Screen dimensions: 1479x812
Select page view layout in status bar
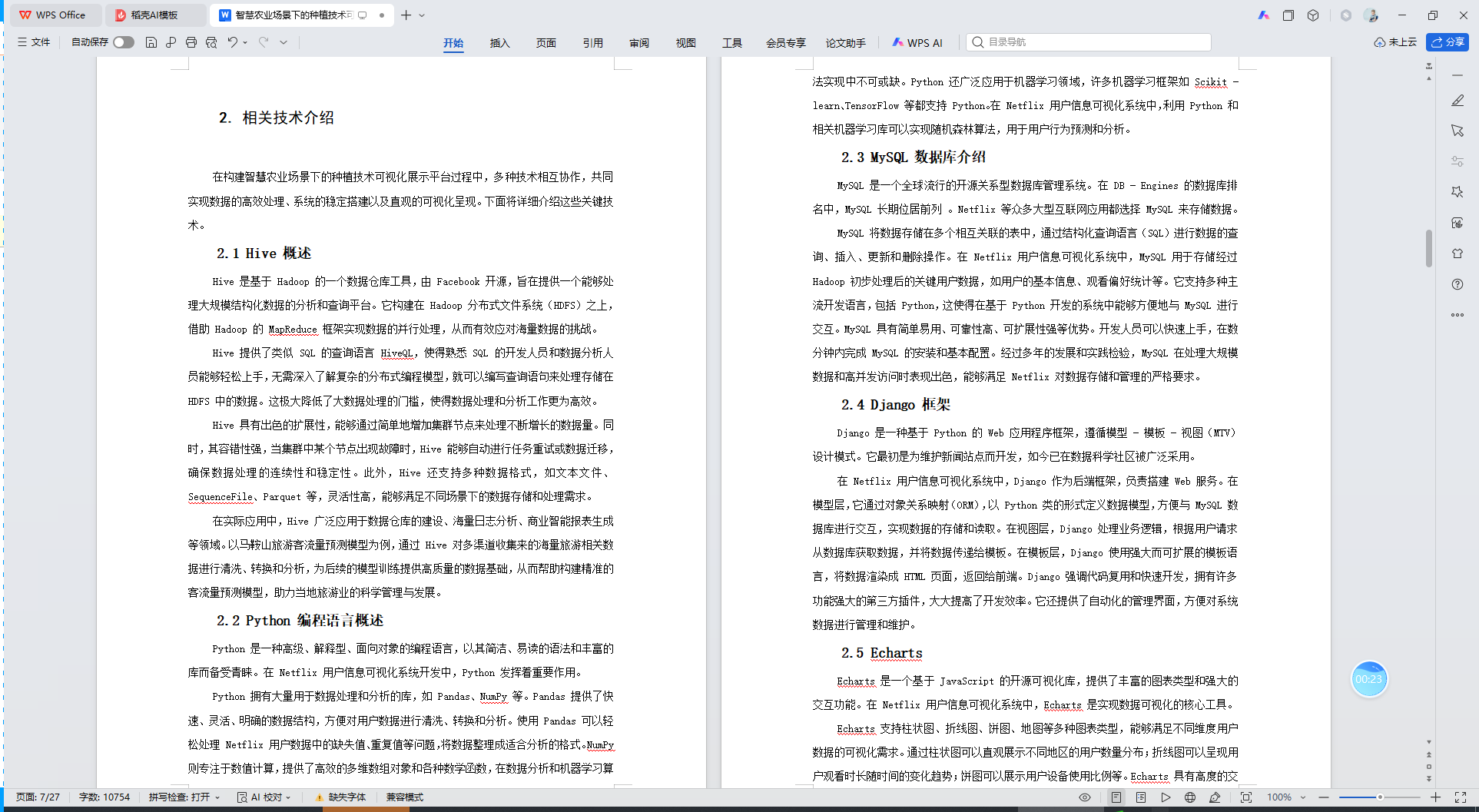(1116, 797)
